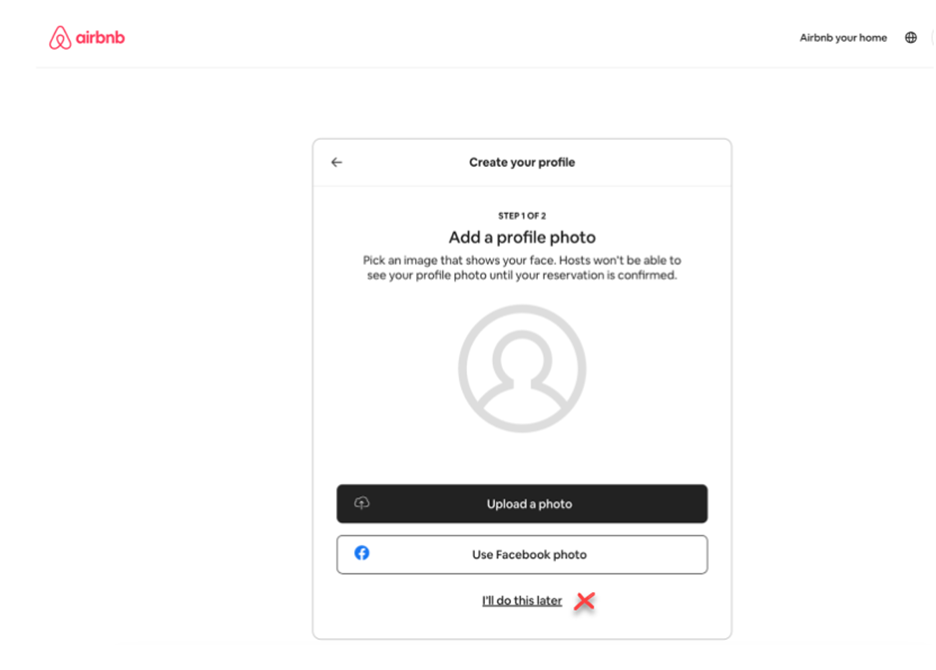Click the cloud upload icon
The height and width of the screenshot is (670, 936).
(362, 503)
